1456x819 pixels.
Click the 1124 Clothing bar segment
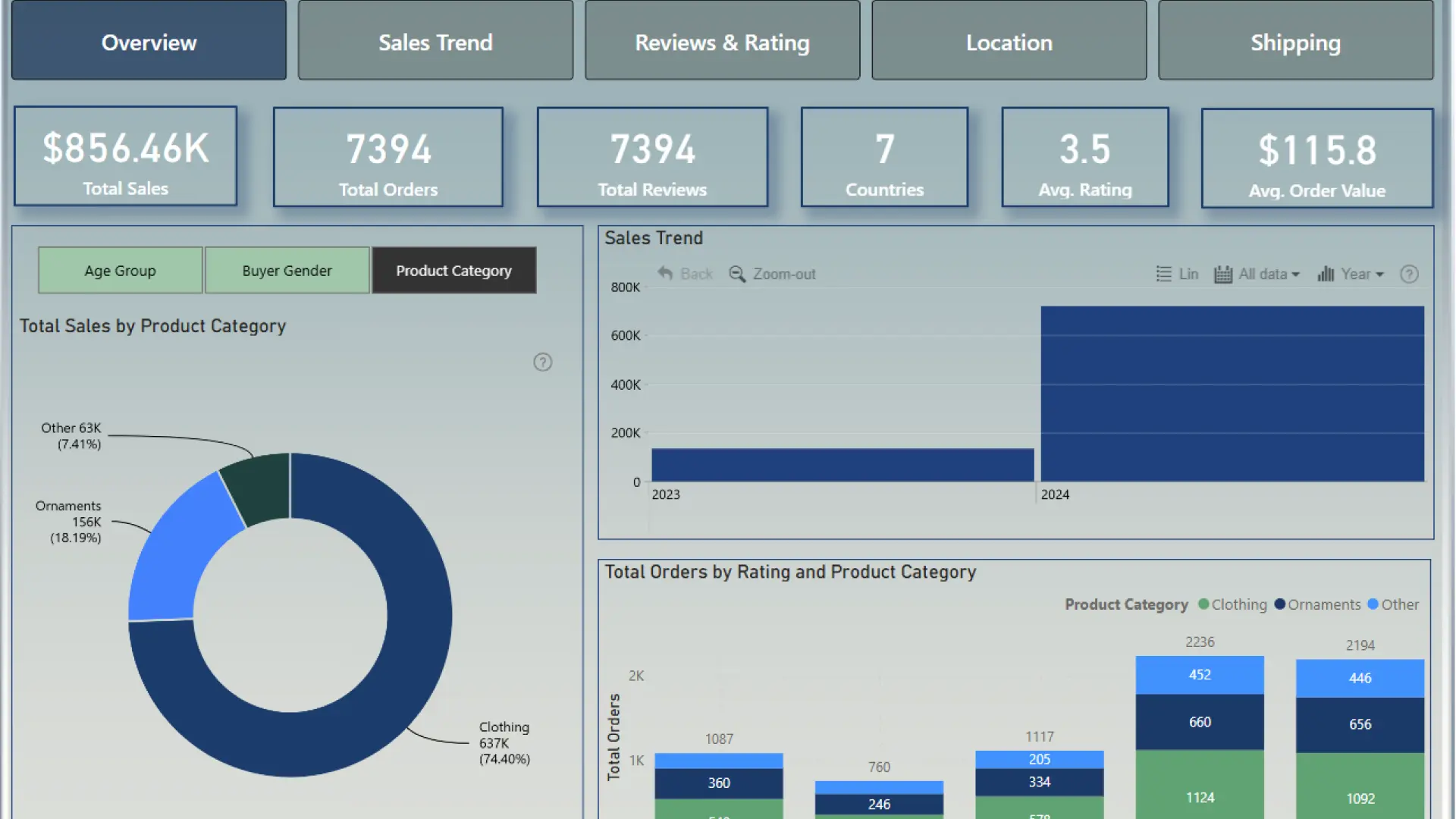(1200, 785)
